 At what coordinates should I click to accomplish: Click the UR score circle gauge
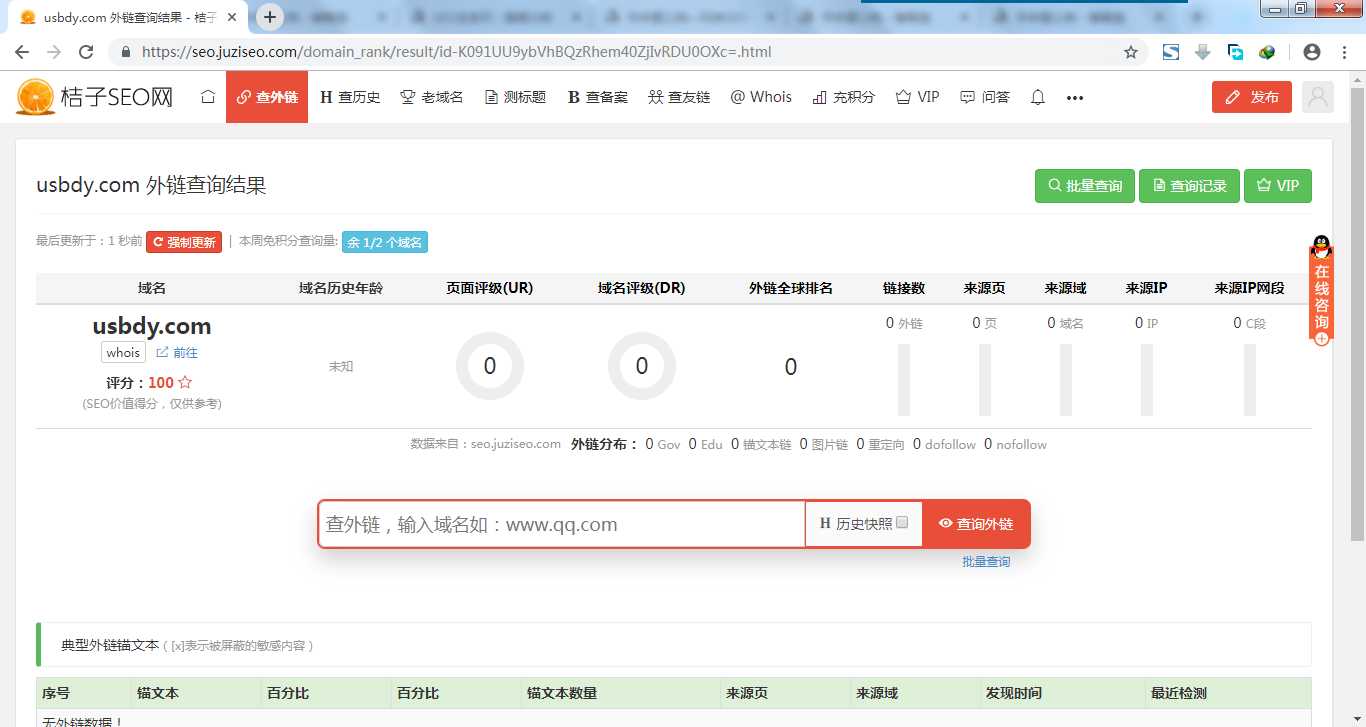pyautogui.click(x=490, y=366)
